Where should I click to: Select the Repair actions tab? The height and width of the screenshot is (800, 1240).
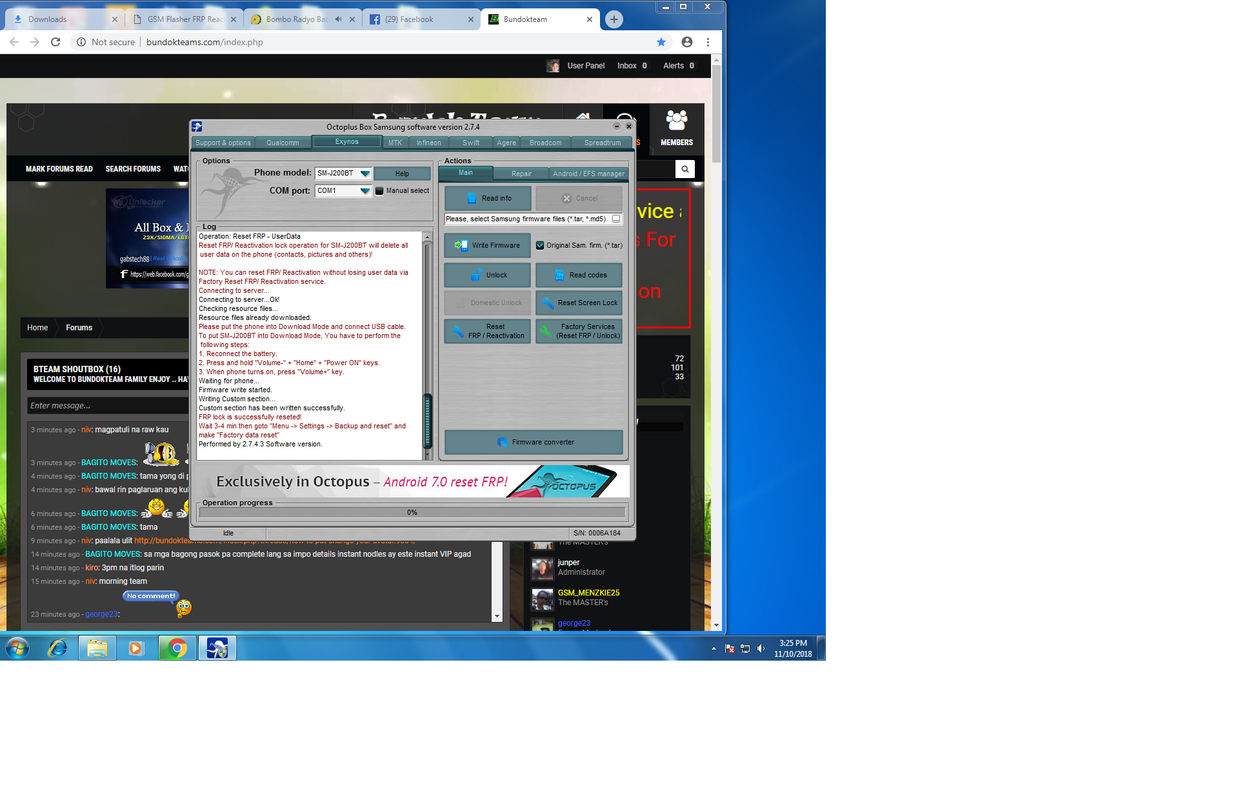522,174
